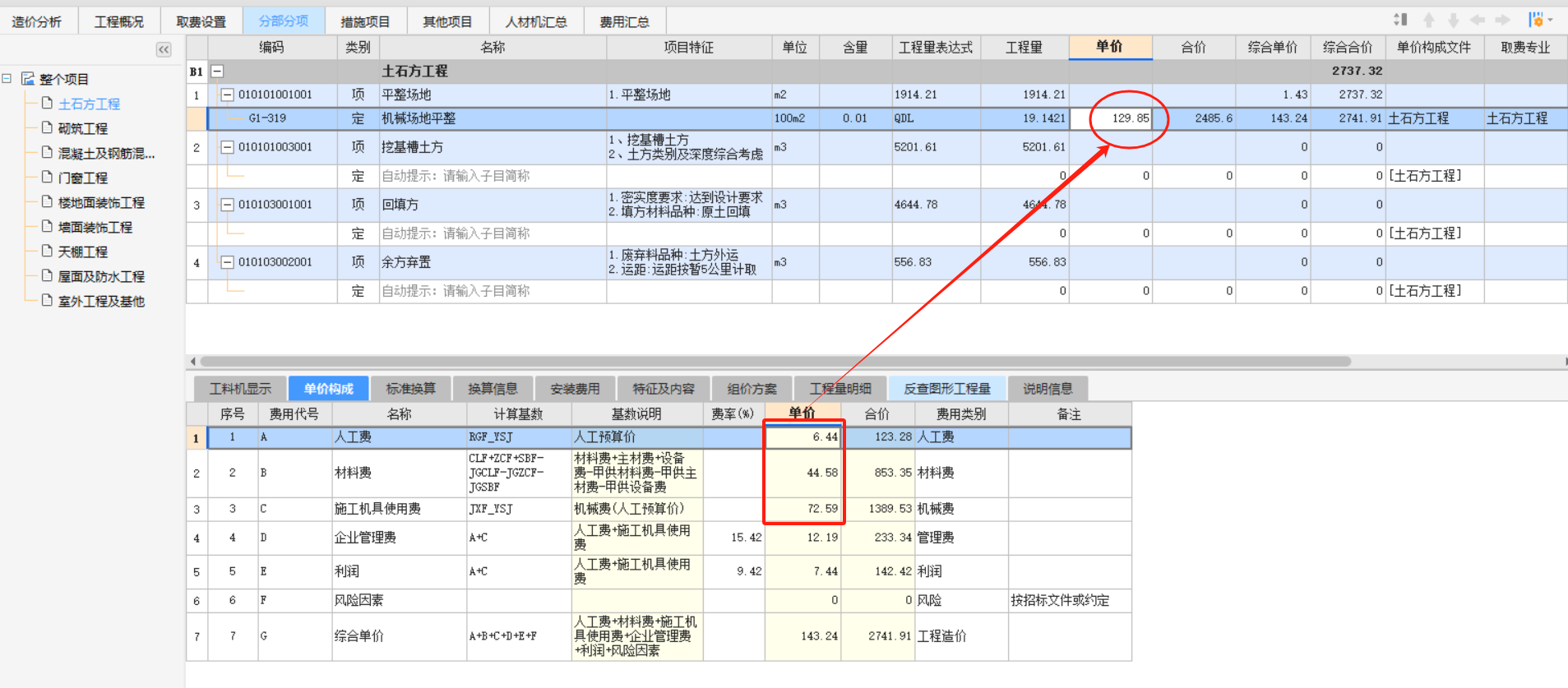1568x688 pixels.
Task: Click the row height adjust icon in toolbar
Action: click(1400, 20)
